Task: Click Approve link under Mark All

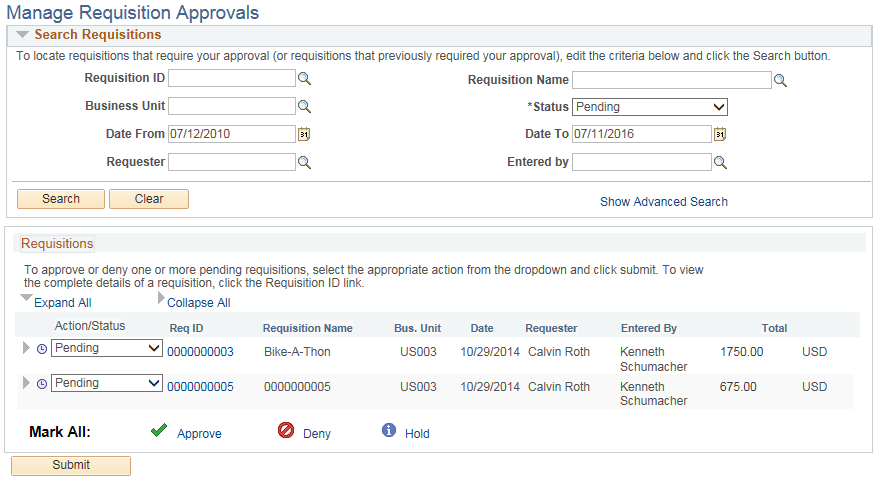Action: click(199, 434)
